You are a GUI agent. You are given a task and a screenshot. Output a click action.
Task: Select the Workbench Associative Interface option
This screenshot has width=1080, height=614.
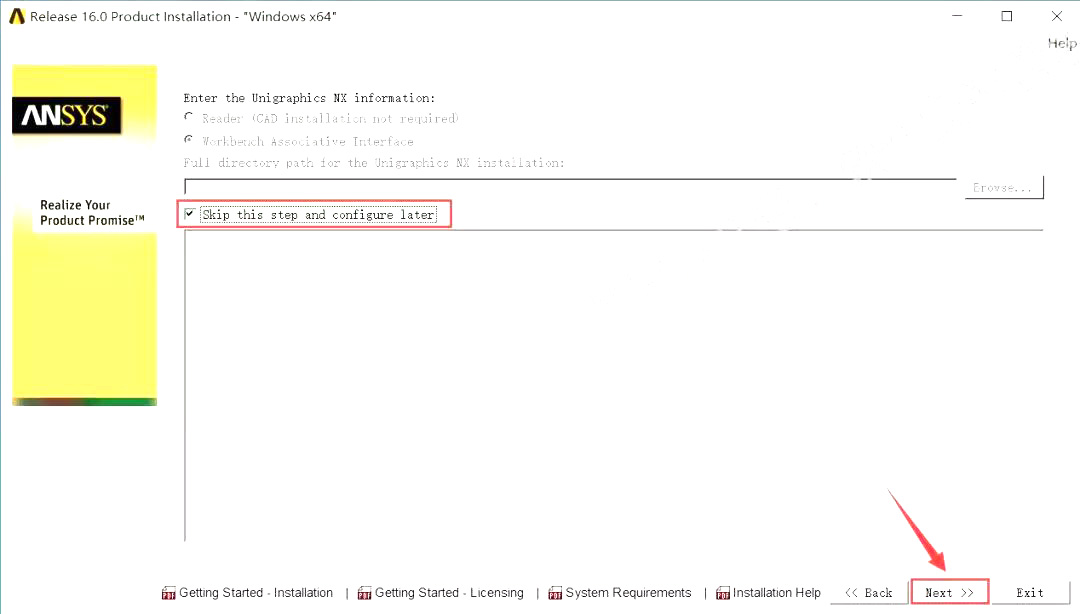tap(189, 140)
